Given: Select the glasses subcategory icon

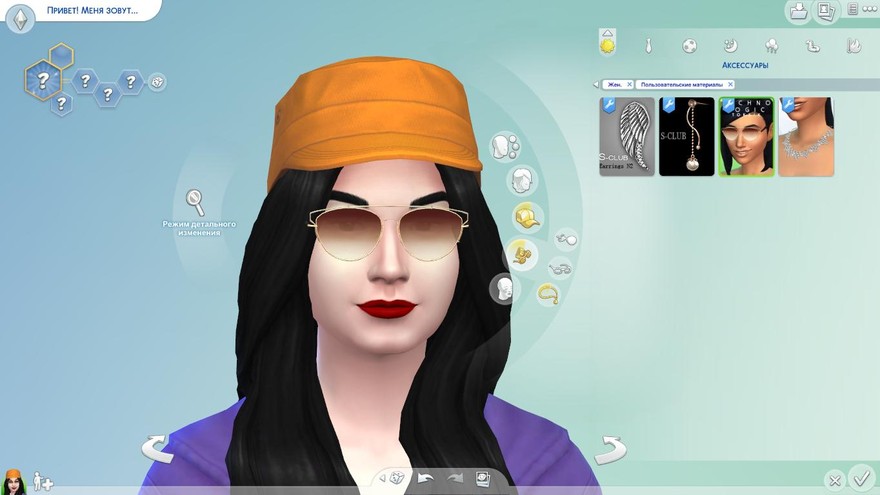Looking at the screenshot, I should point(560,268).
